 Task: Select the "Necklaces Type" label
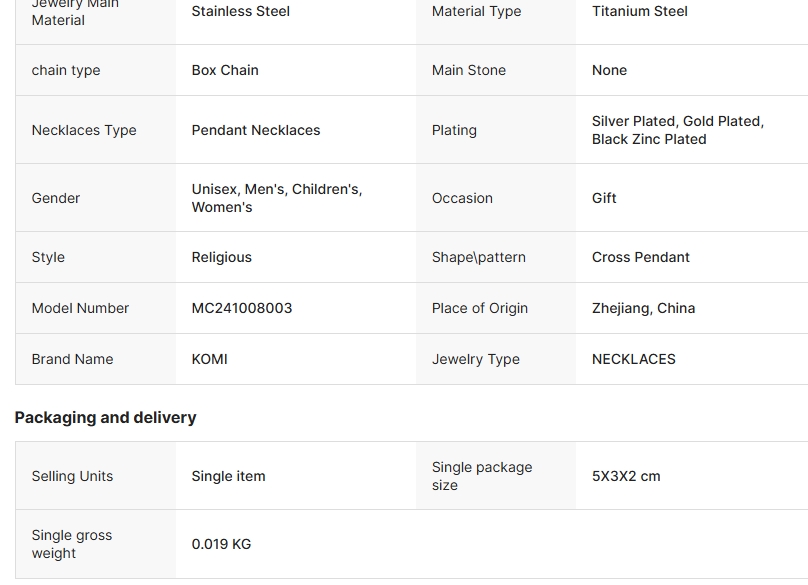pyautogui.click(x=84, y=130)
